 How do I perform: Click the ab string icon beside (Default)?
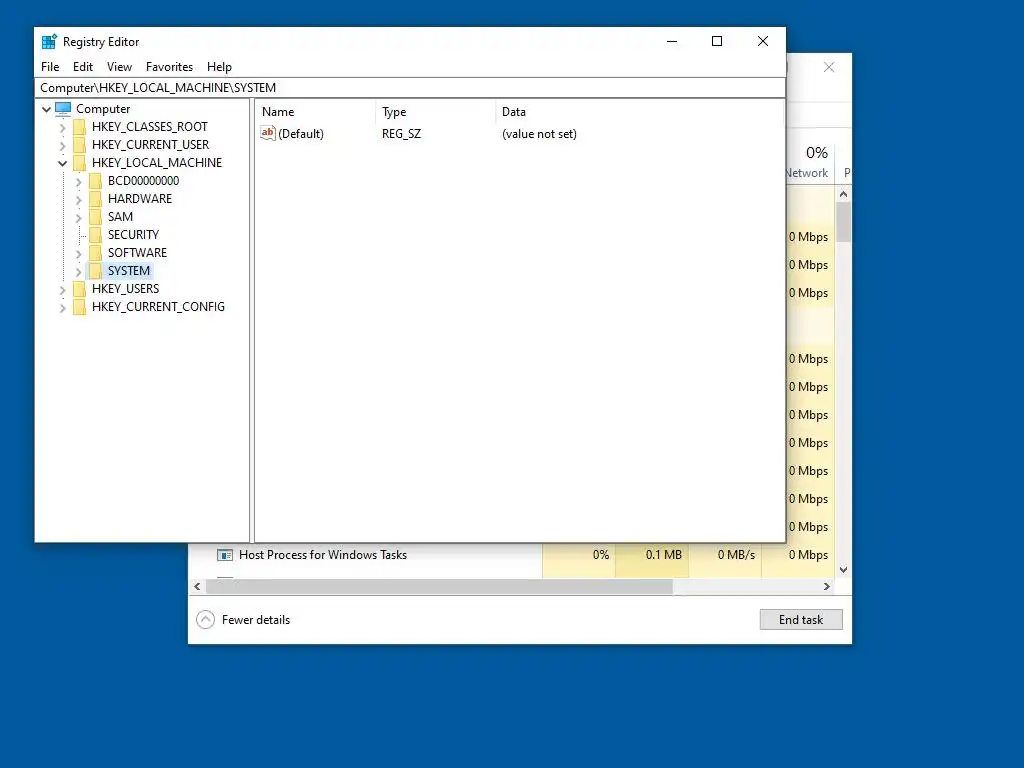(268, 133)
